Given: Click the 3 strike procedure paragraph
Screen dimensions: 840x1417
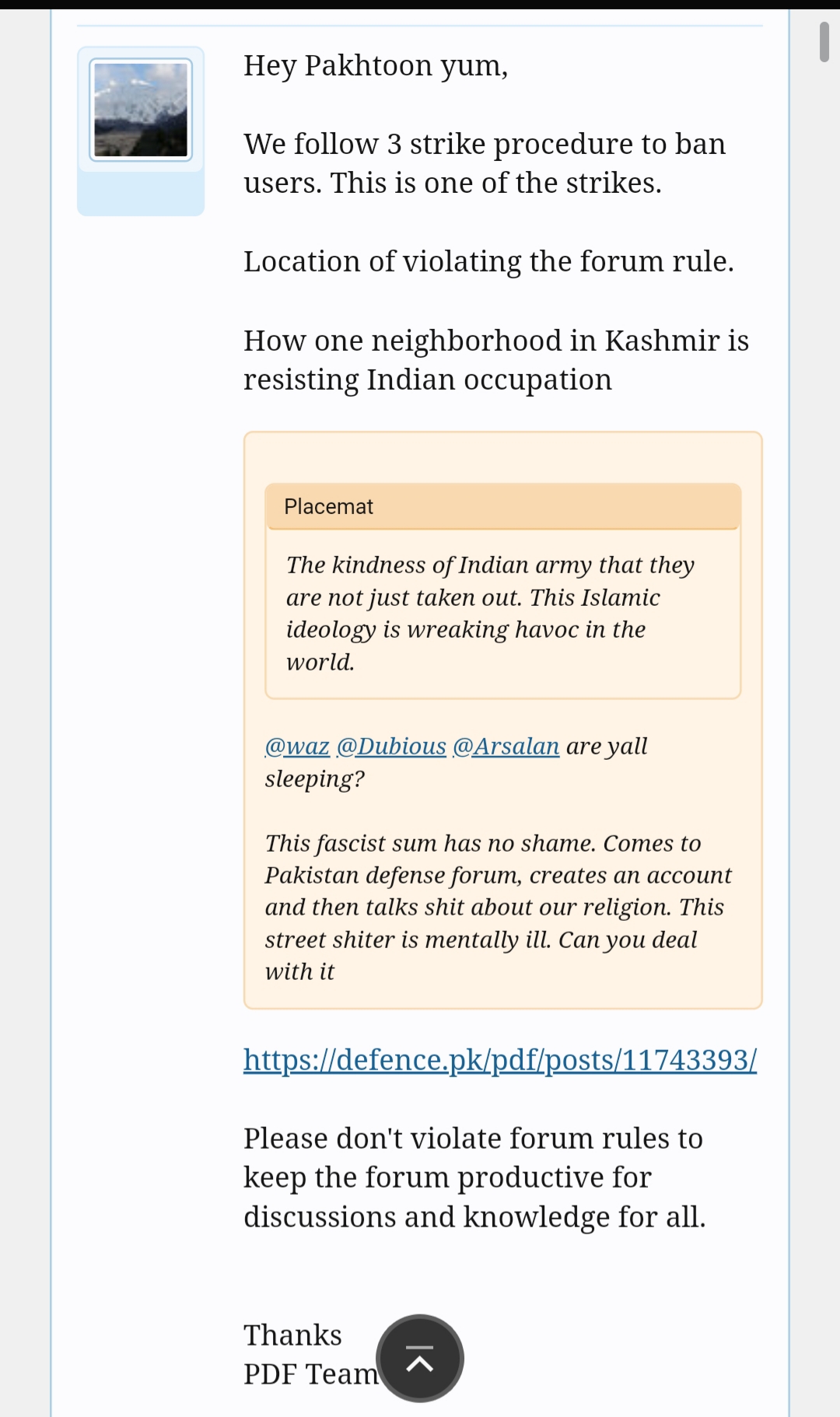Looking at the screenshot, I should pos(485,163).
